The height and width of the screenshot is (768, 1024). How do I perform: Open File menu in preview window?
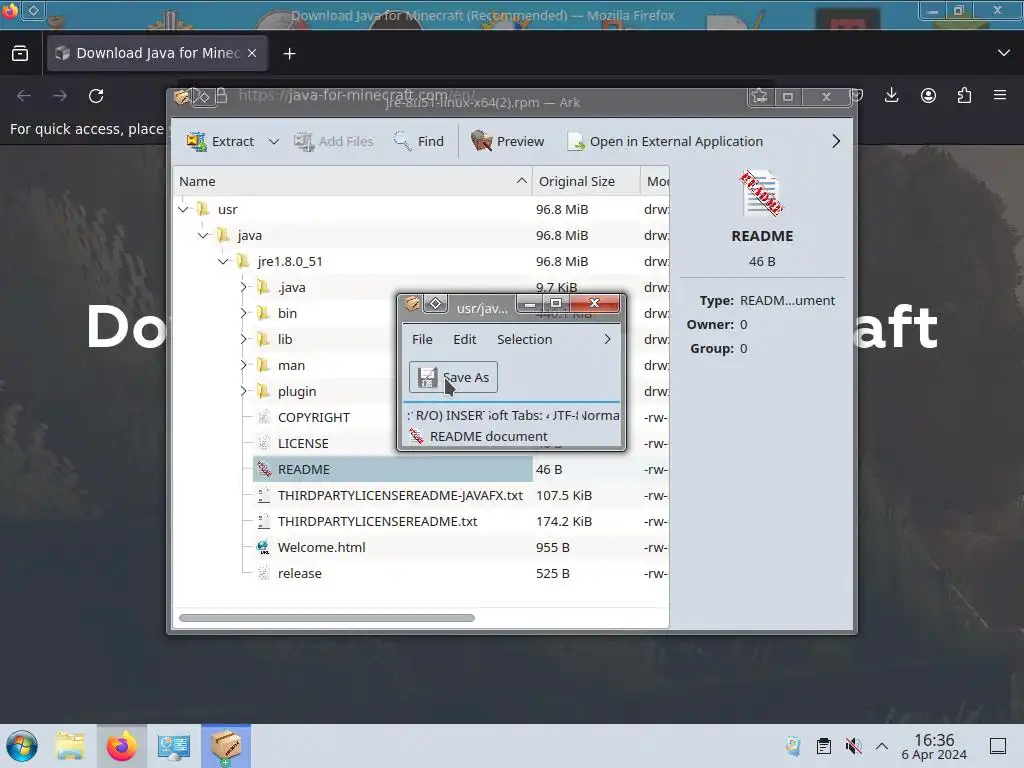click(x=422, y=339)
